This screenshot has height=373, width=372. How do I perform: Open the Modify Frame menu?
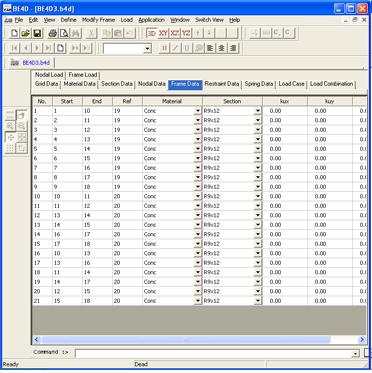(x=98, y=20)
